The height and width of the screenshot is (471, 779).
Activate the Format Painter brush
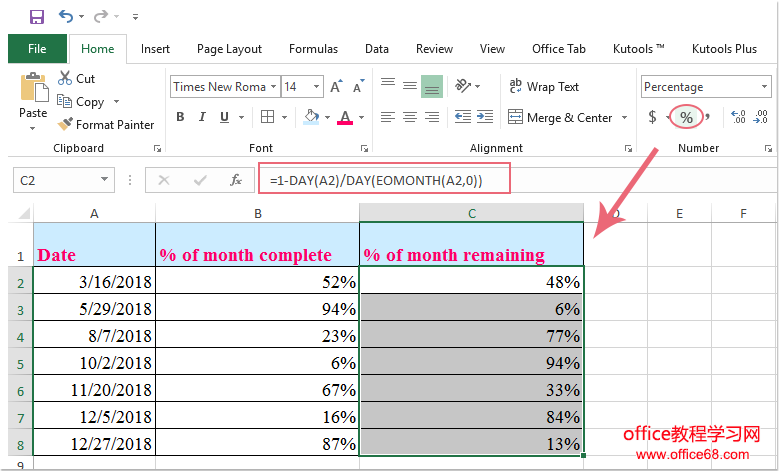pyautogui.click(x=105, y=124)
